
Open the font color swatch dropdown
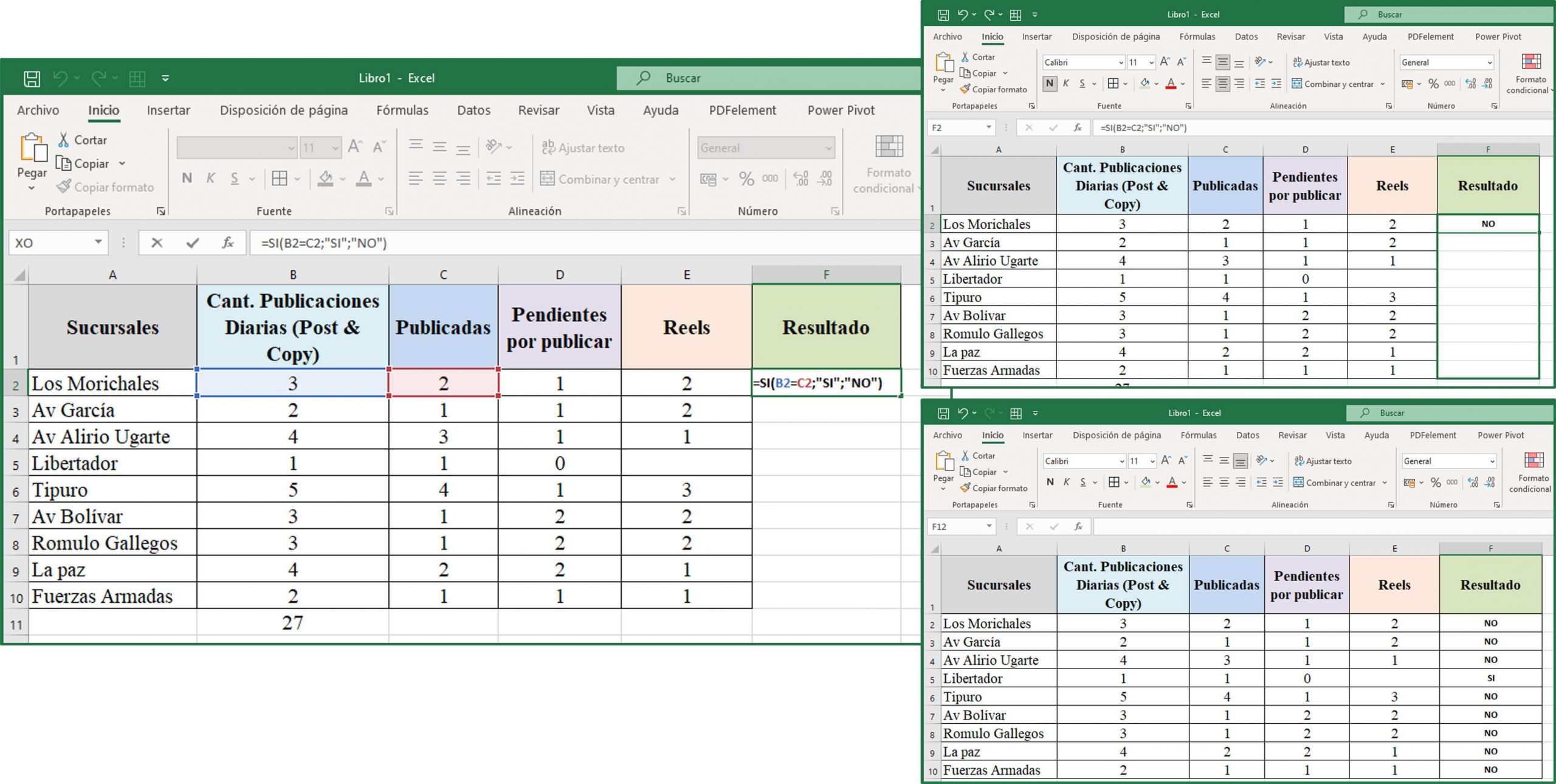click(380, 179)
